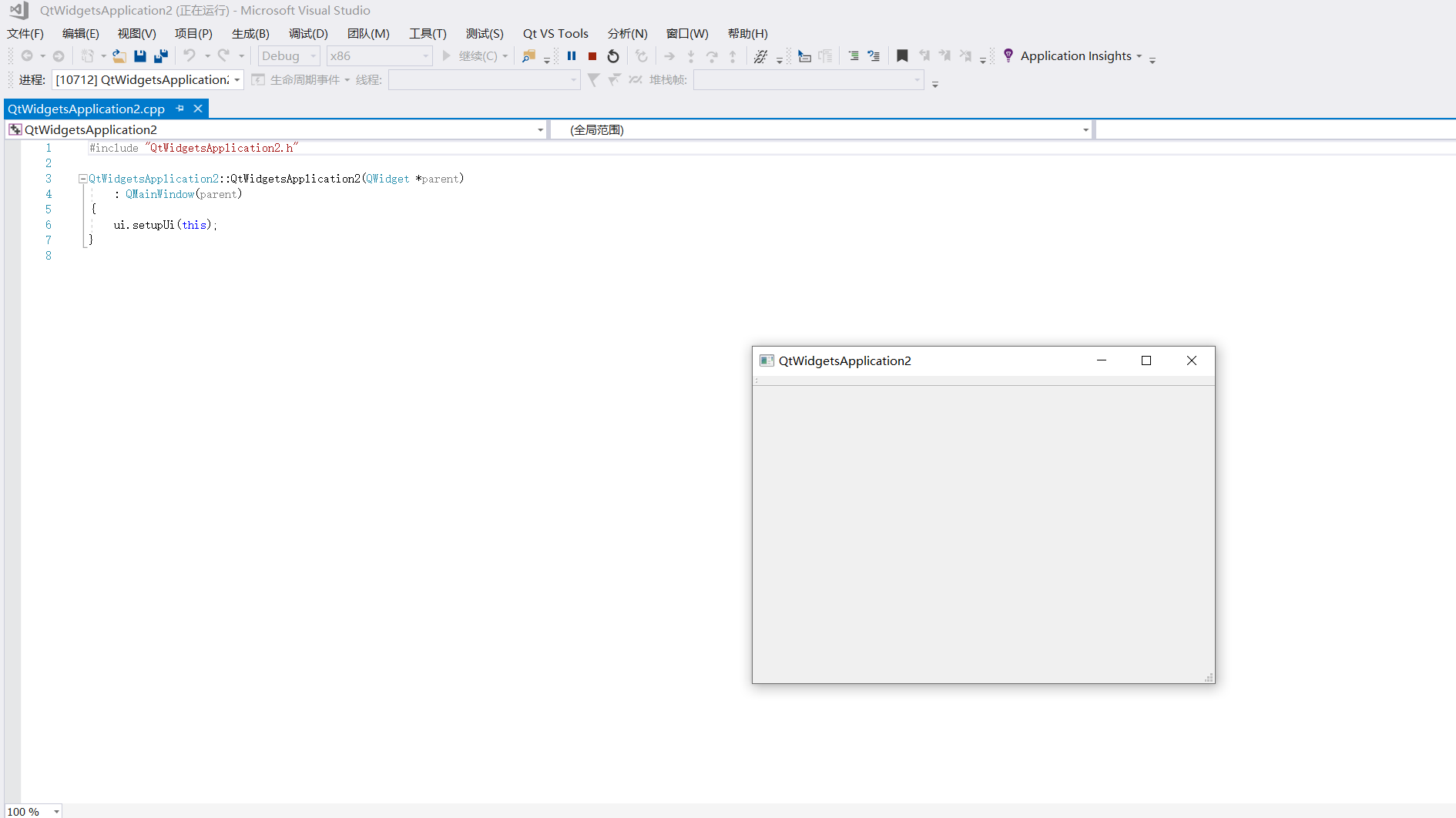This screenshot has height=818, width=1456.
Task: Stop debugging using the red square icon
Action: pos(592,55)
